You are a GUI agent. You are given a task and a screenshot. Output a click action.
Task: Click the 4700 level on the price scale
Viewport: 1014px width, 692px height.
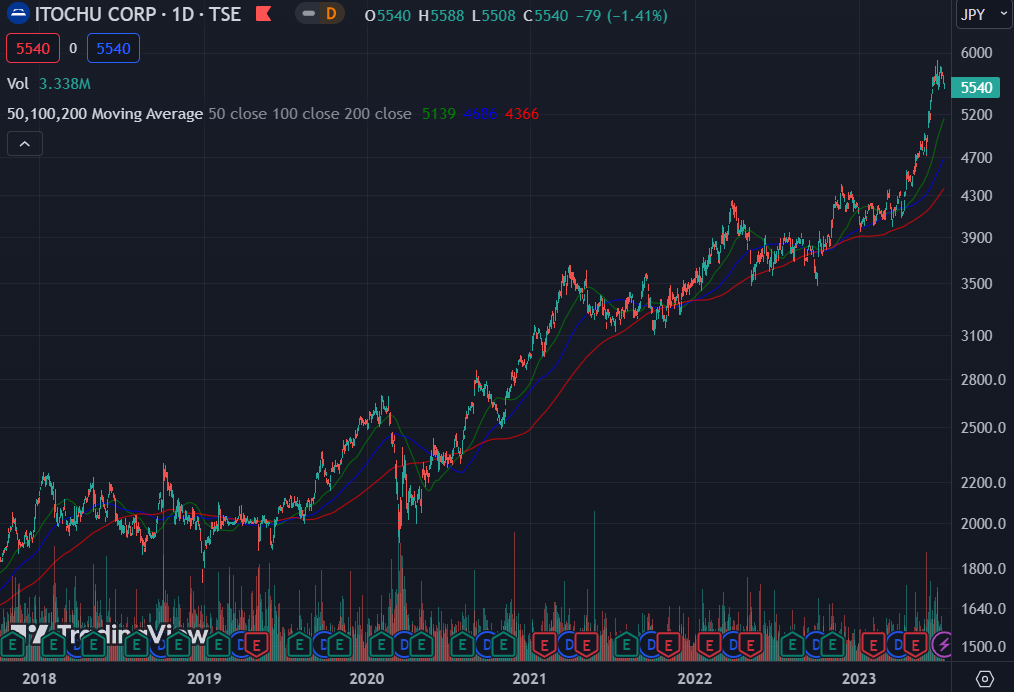click(976, 158)
